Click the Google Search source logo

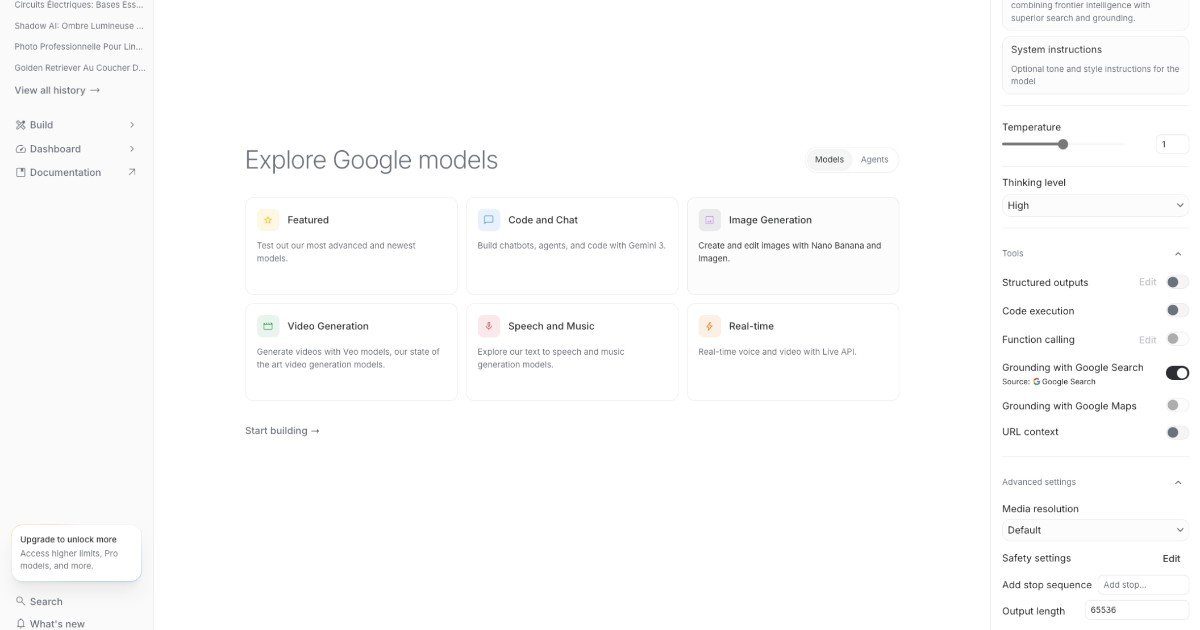click(x=1037, y=382)
